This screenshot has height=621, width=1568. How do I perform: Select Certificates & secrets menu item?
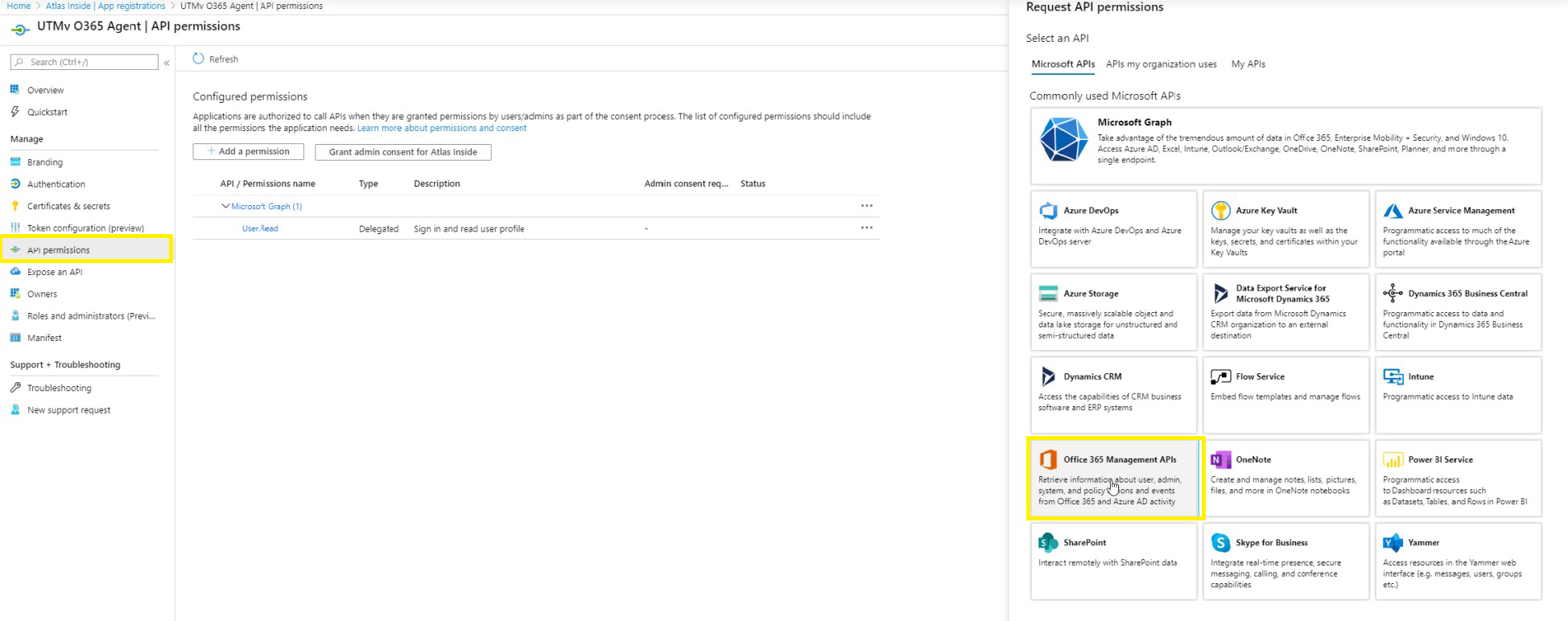68,206
